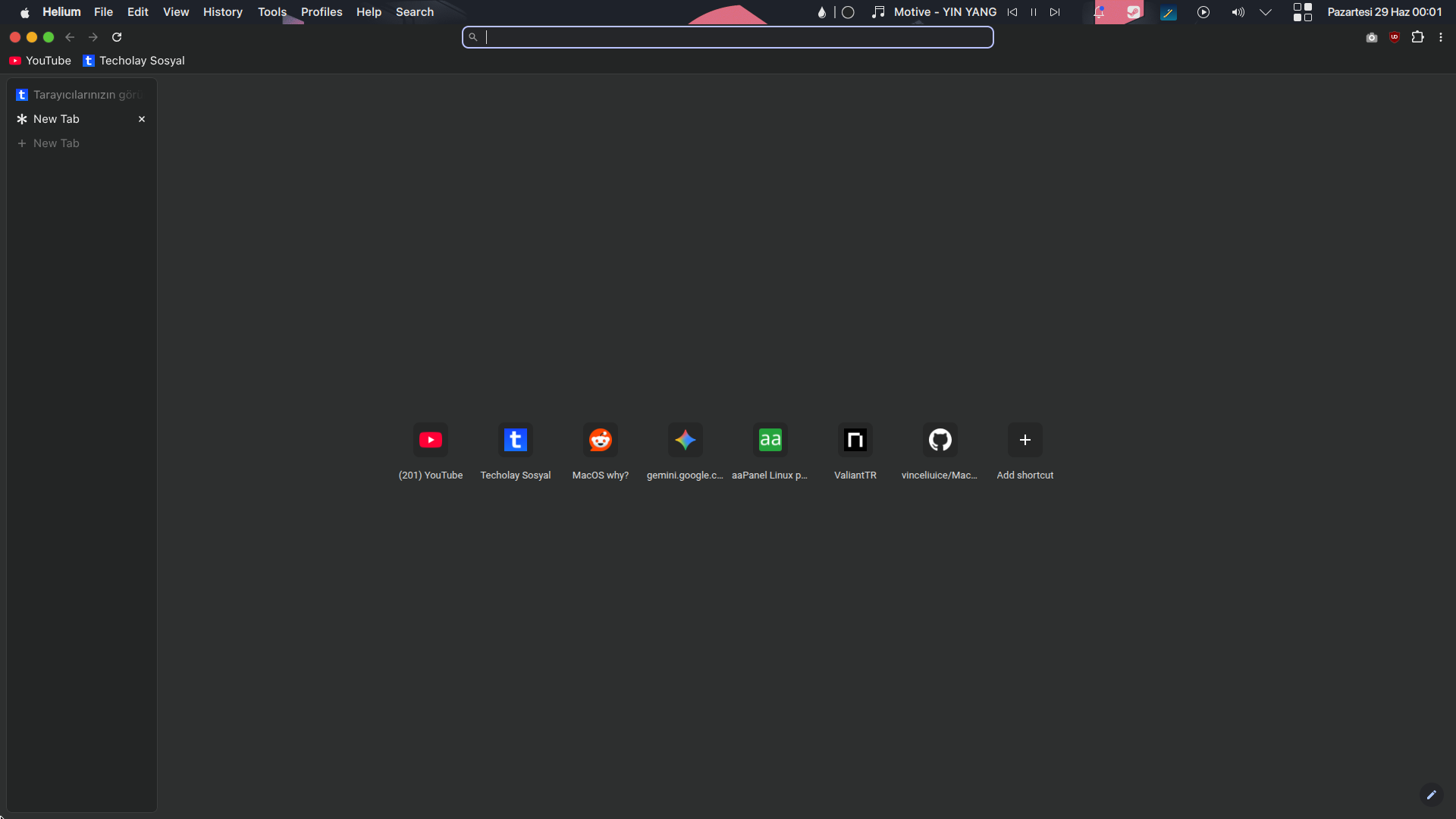Click the music note now-playing icon

coord(878,12)
